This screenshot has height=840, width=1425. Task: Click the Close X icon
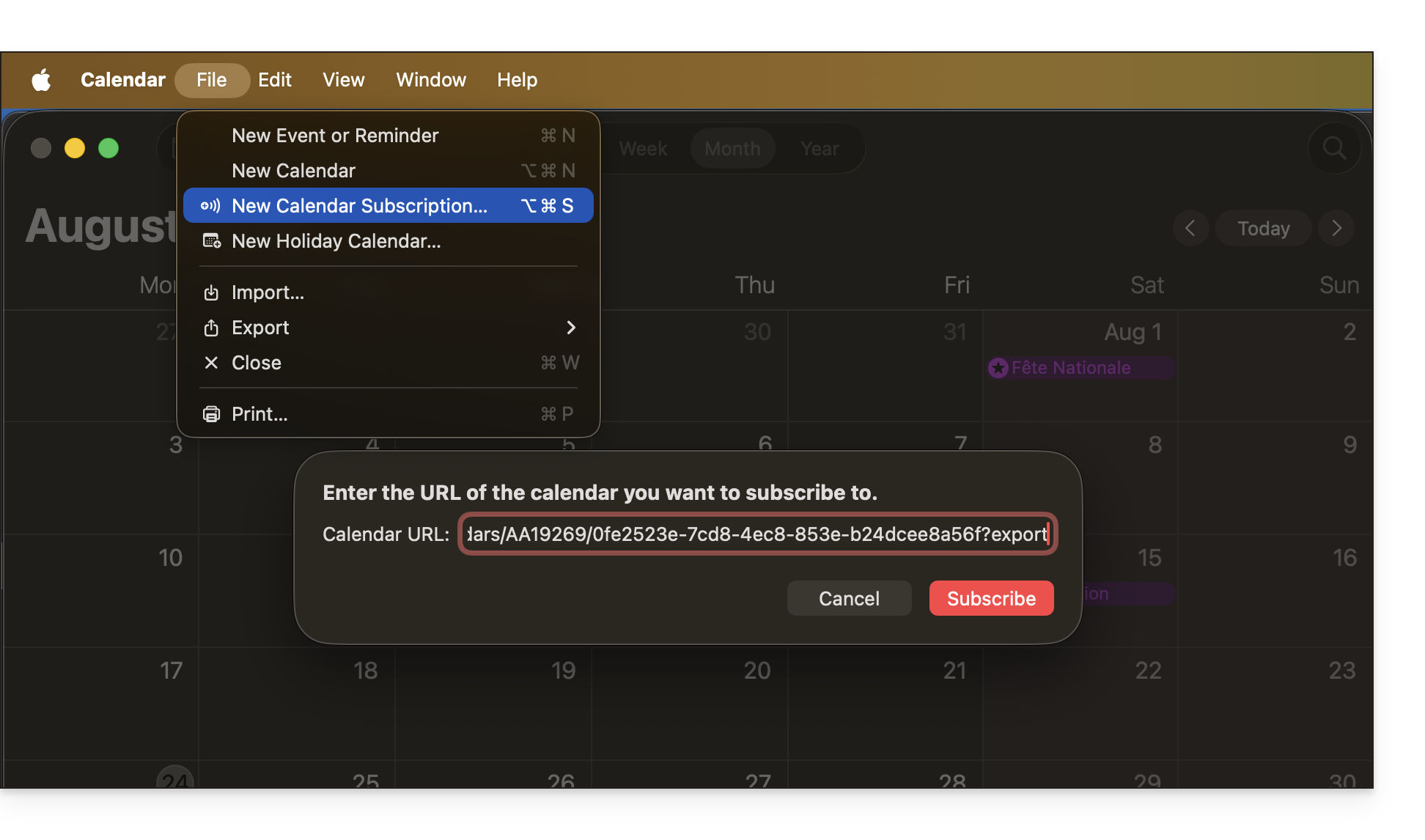211,363
